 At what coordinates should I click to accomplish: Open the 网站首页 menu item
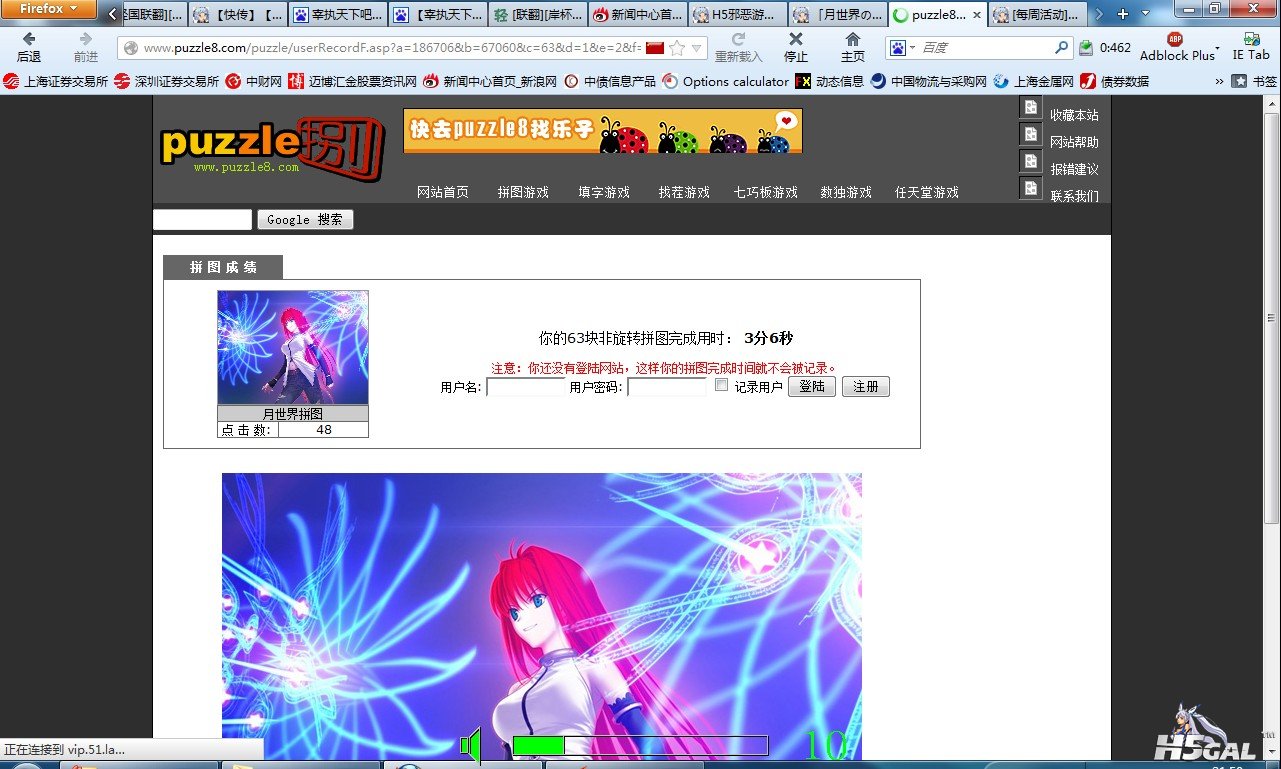pos(443,192)
